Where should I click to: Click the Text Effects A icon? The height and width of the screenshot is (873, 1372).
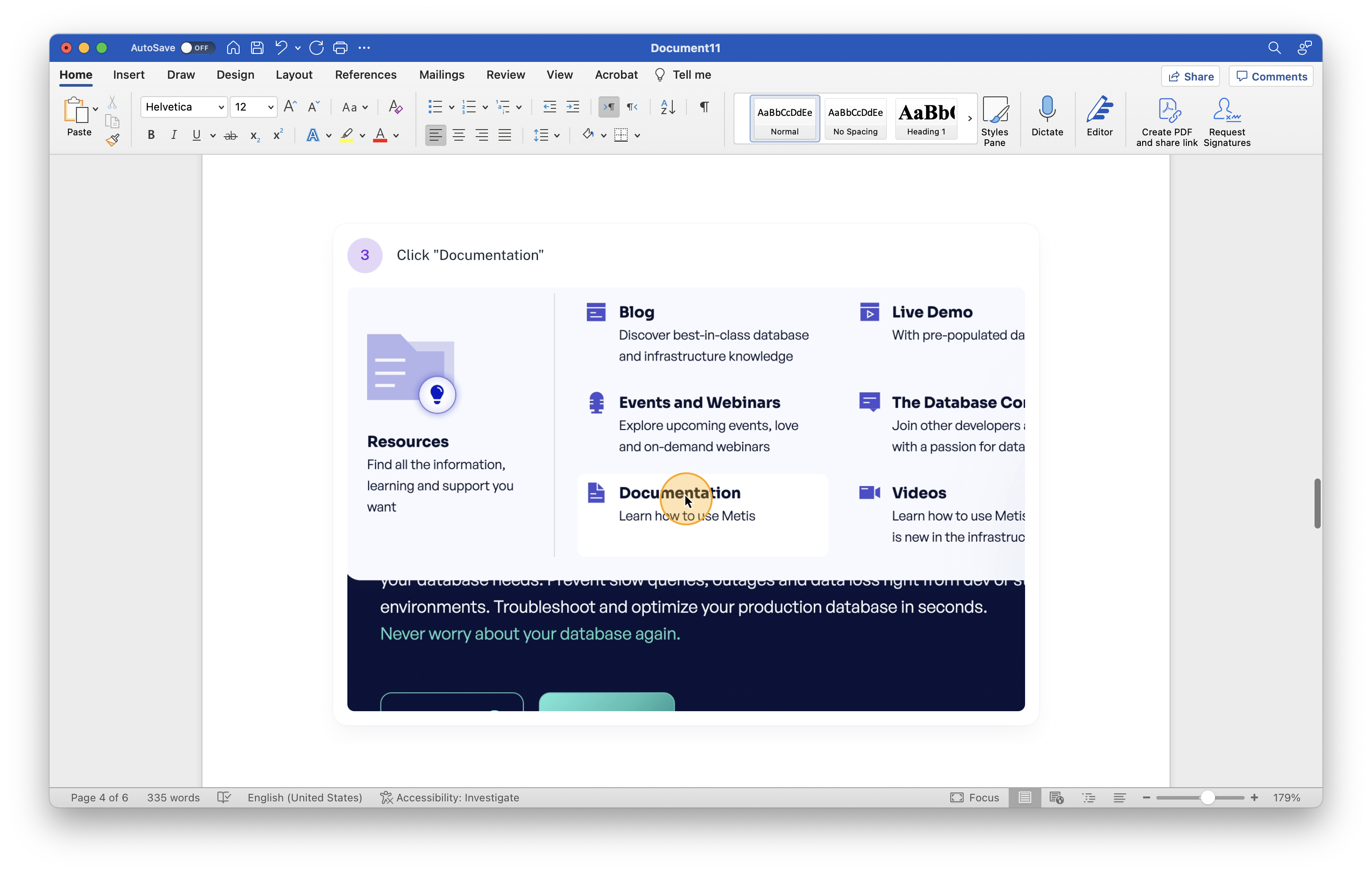click(312, 135)
